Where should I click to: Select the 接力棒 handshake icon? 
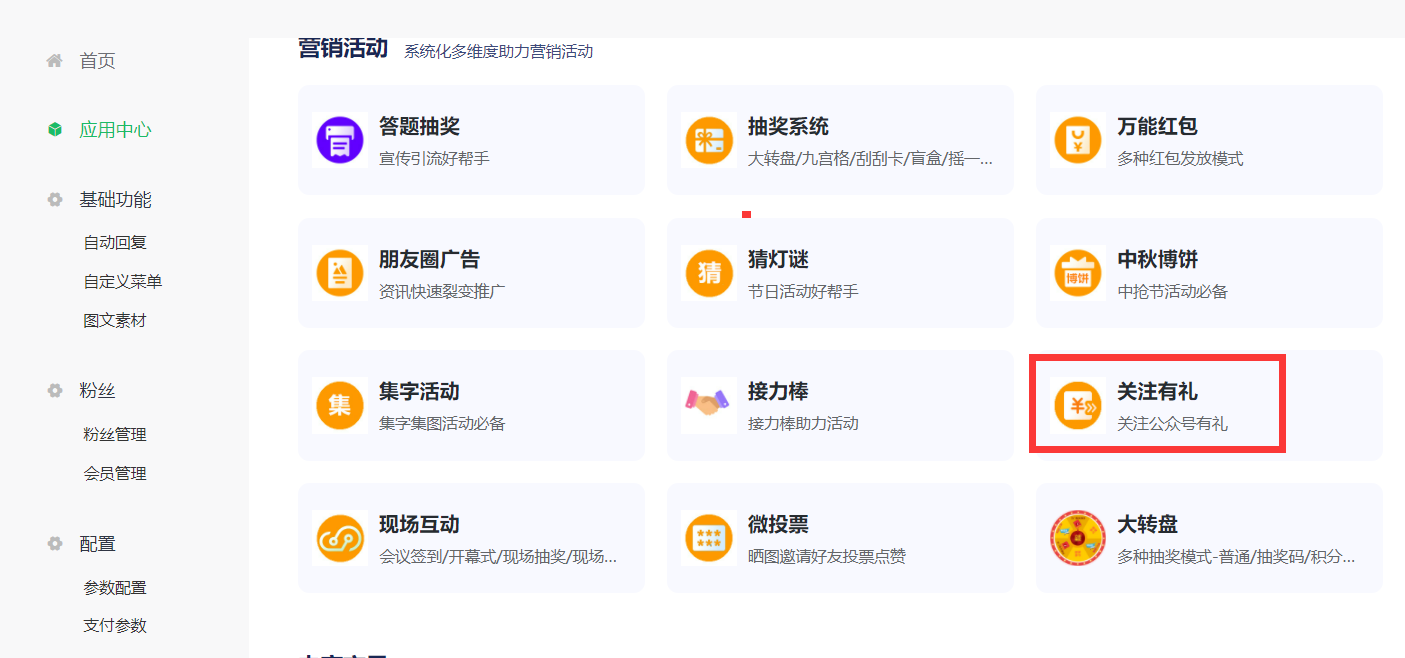708,405
